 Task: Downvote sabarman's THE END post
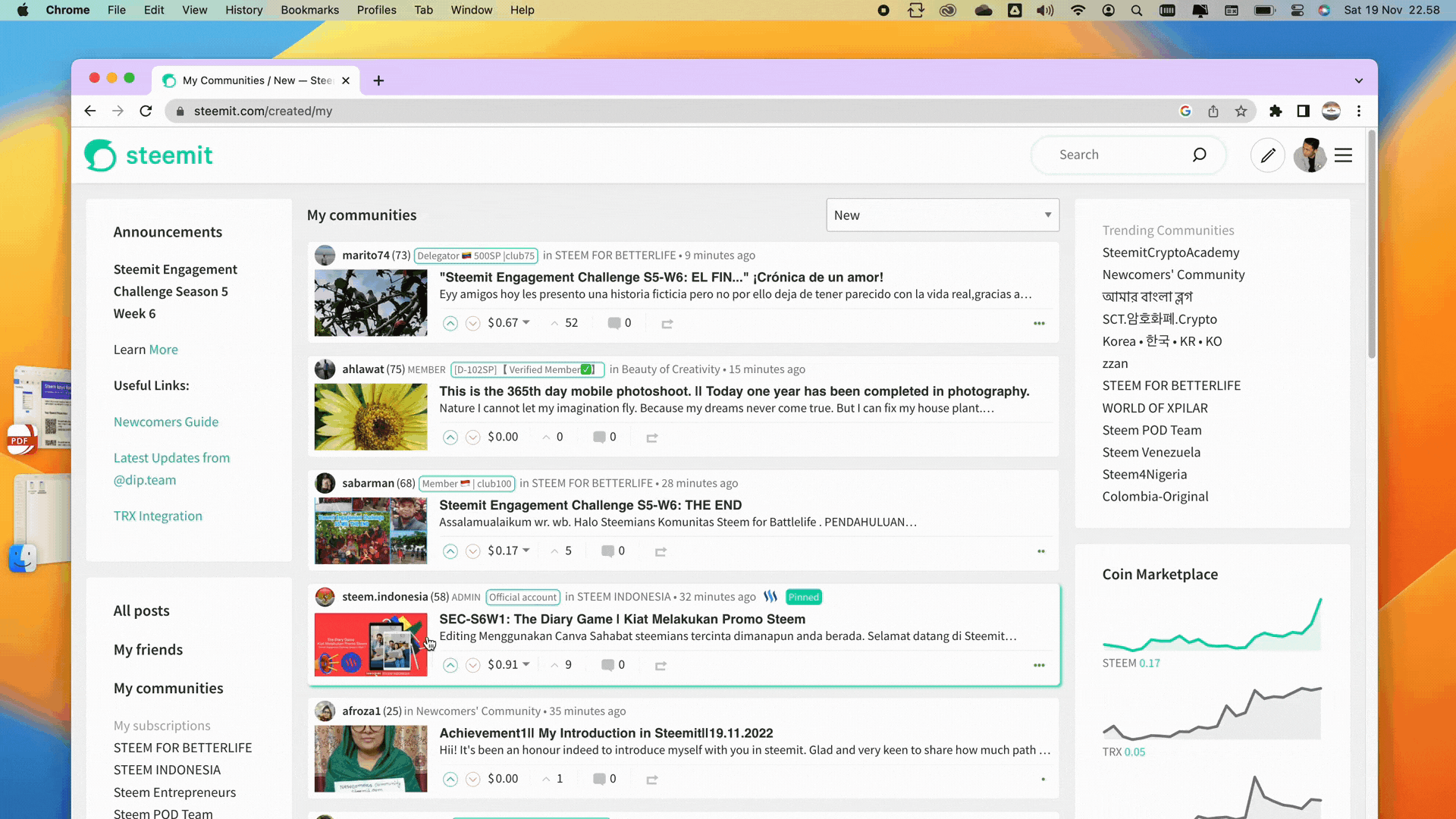tap(472, 551)
